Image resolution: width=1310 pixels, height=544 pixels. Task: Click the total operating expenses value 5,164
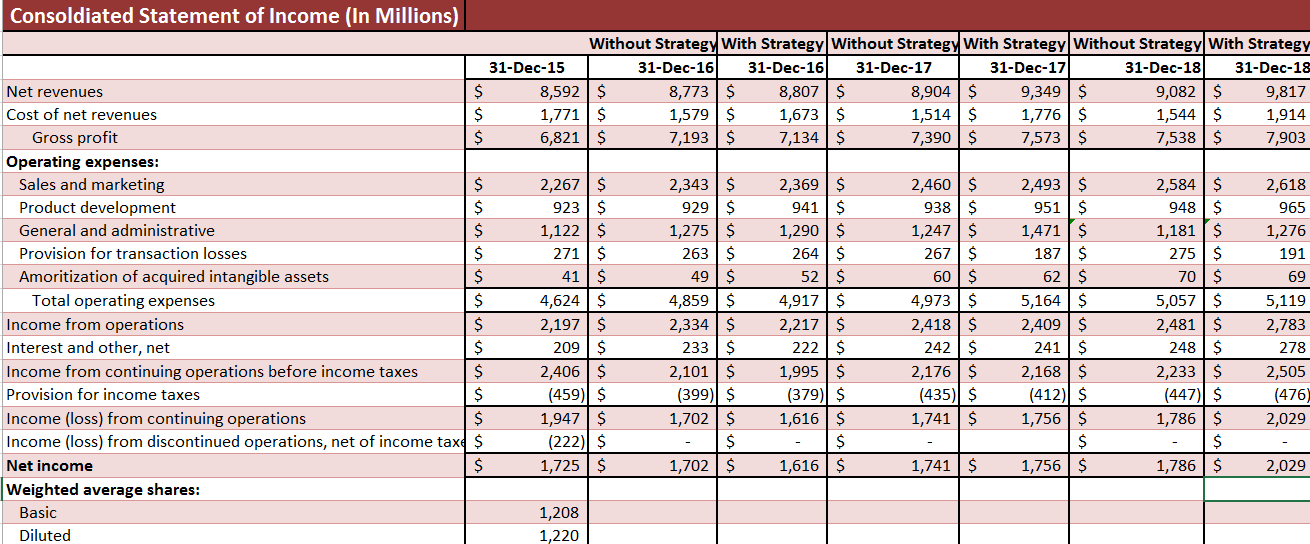tap(1042, 301)
